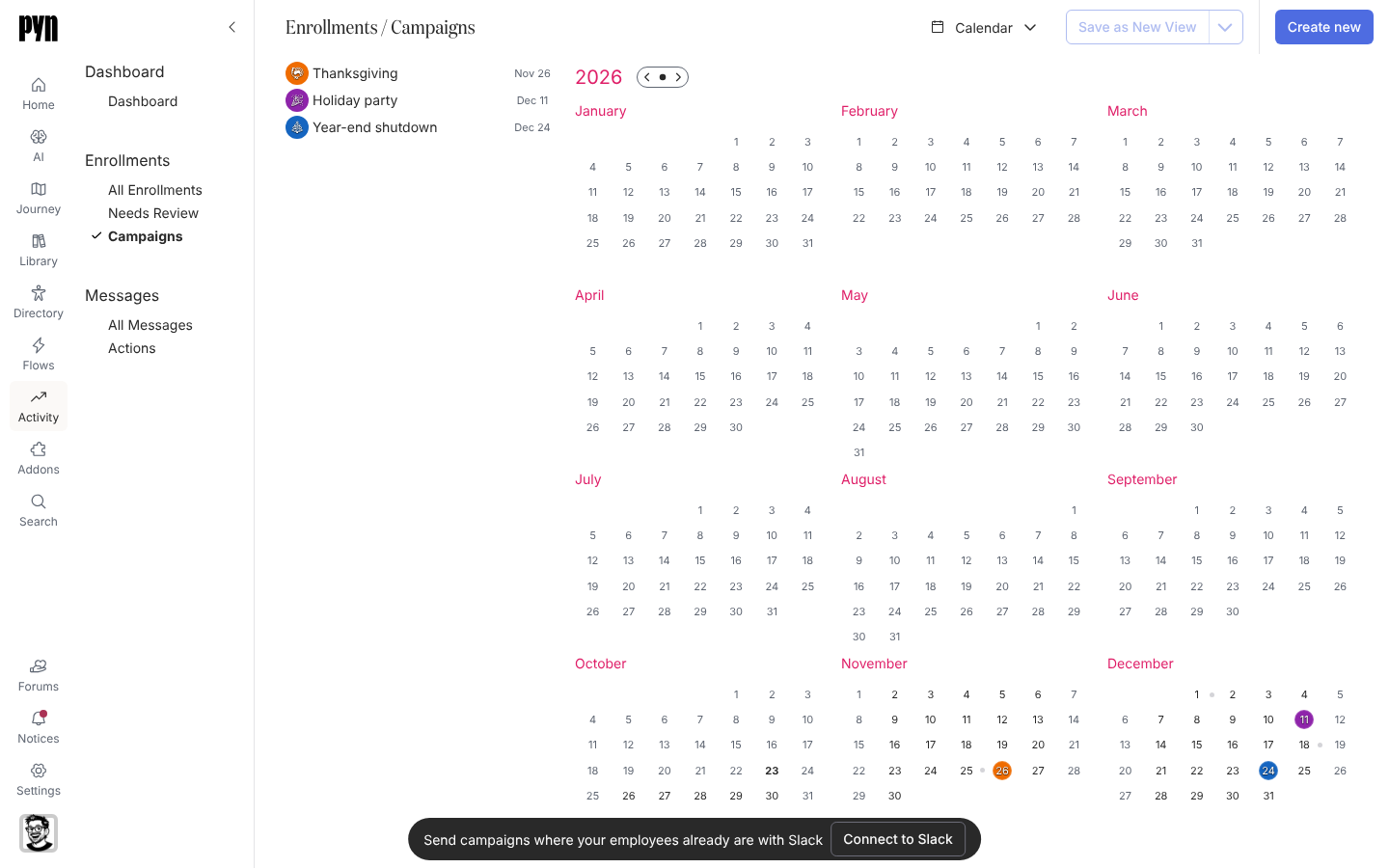Open the Dashboard menu item
This screenshot has width=1389, height=868.
pyautogui.click(x=143, y=101)
